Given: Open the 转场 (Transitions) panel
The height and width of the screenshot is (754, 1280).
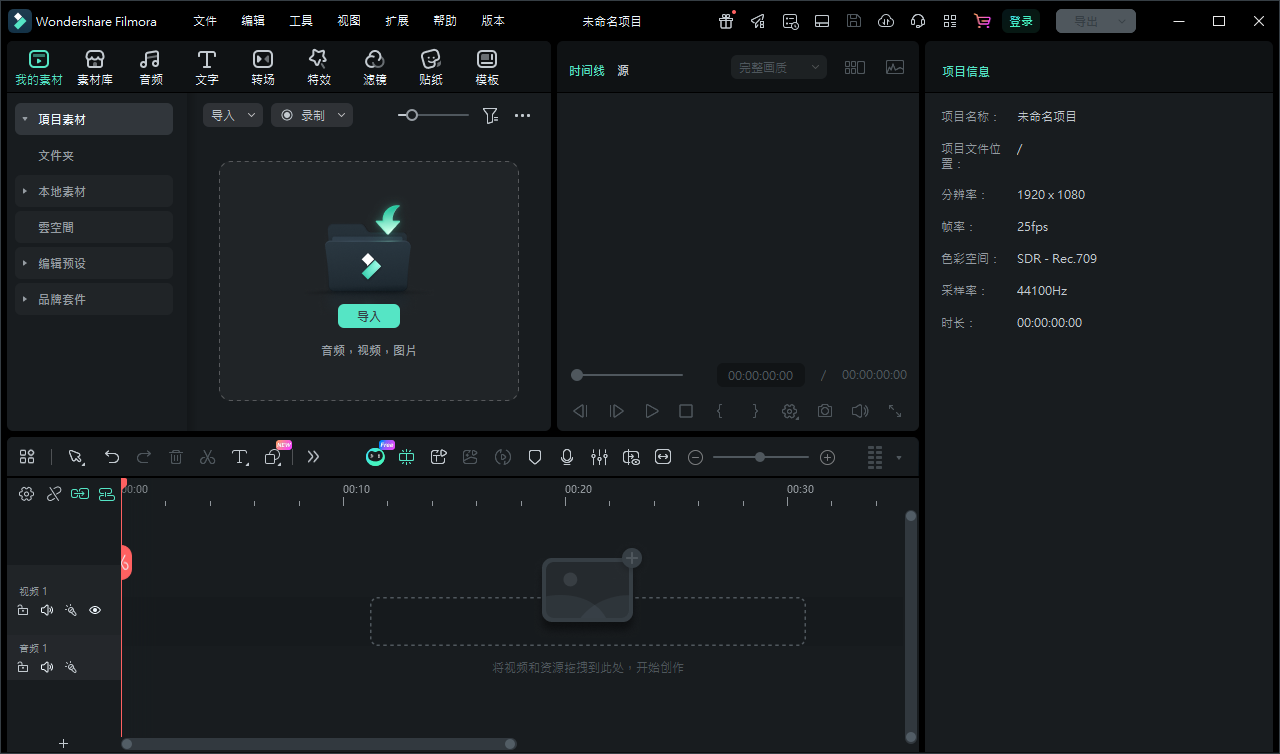Looking at the screenshot, I should click(x=263, y=67).
